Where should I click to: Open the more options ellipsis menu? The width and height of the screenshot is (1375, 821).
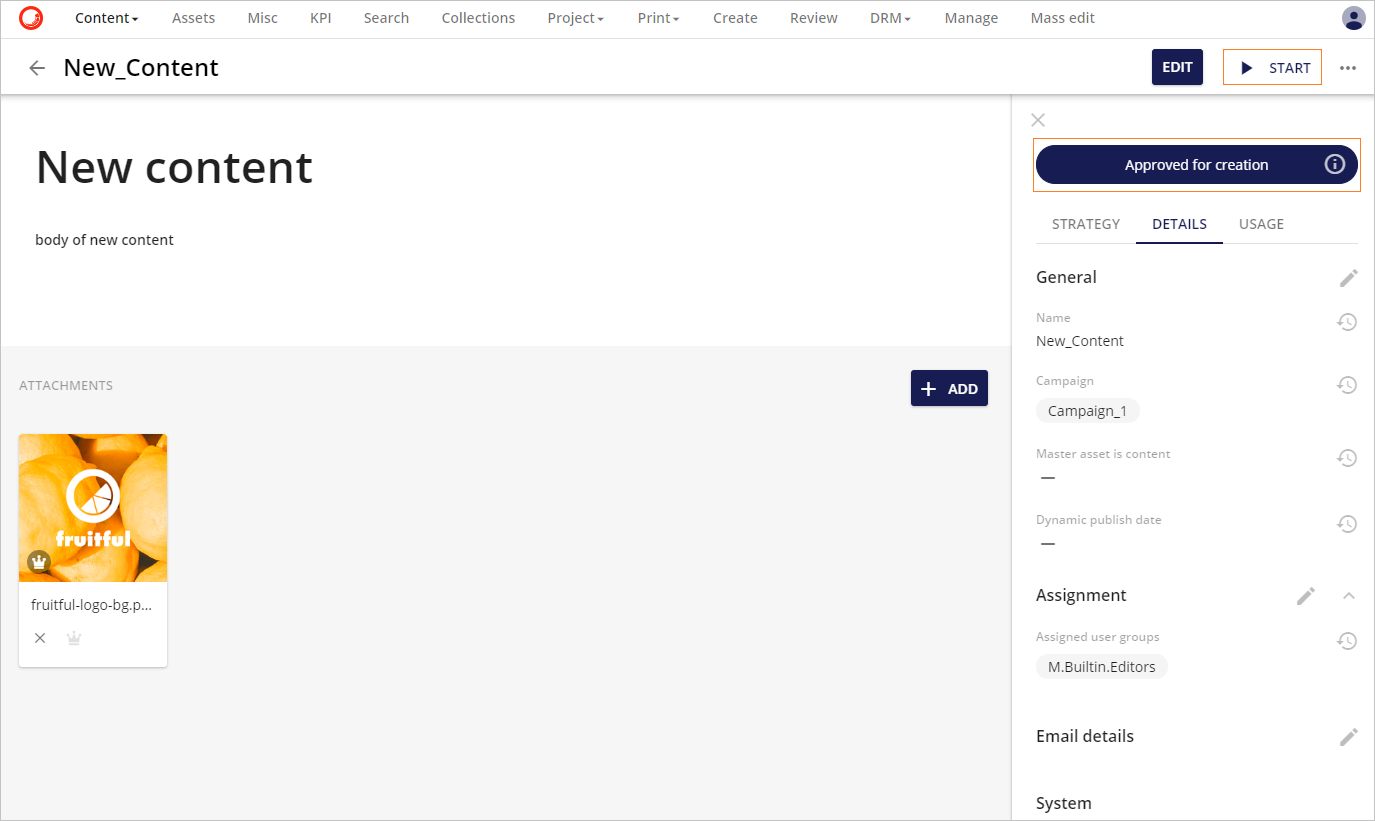click(1348, 67)
